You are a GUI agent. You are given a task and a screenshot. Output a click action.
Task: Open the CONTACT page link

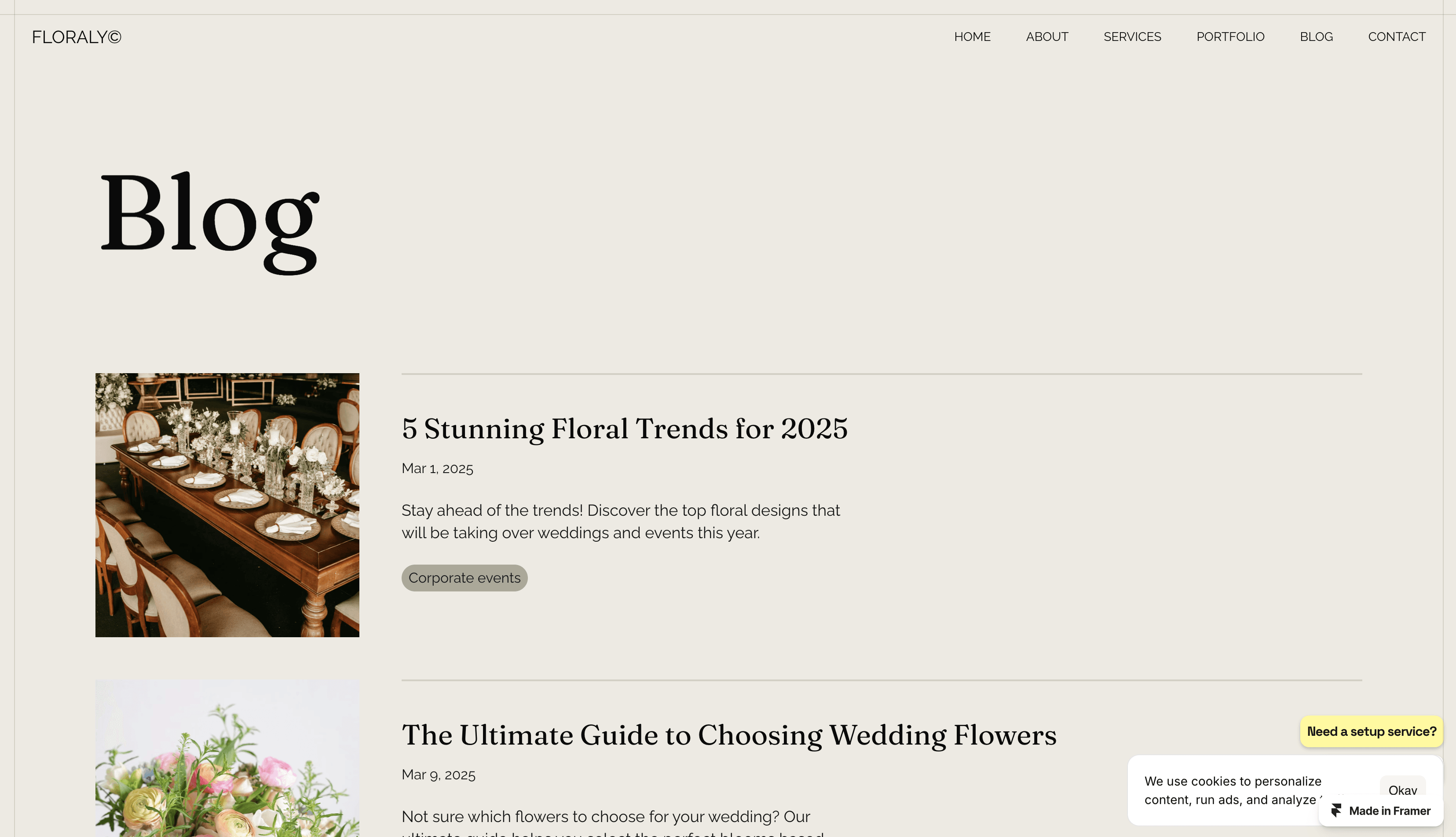tap(1396, 37)
